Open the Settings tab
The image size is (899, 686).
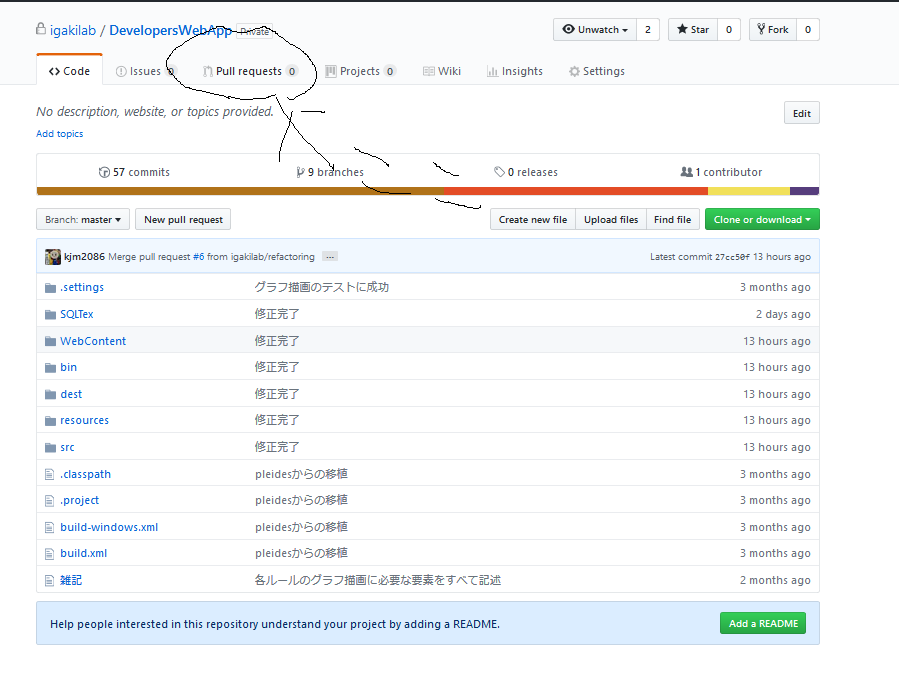[596, 71]
